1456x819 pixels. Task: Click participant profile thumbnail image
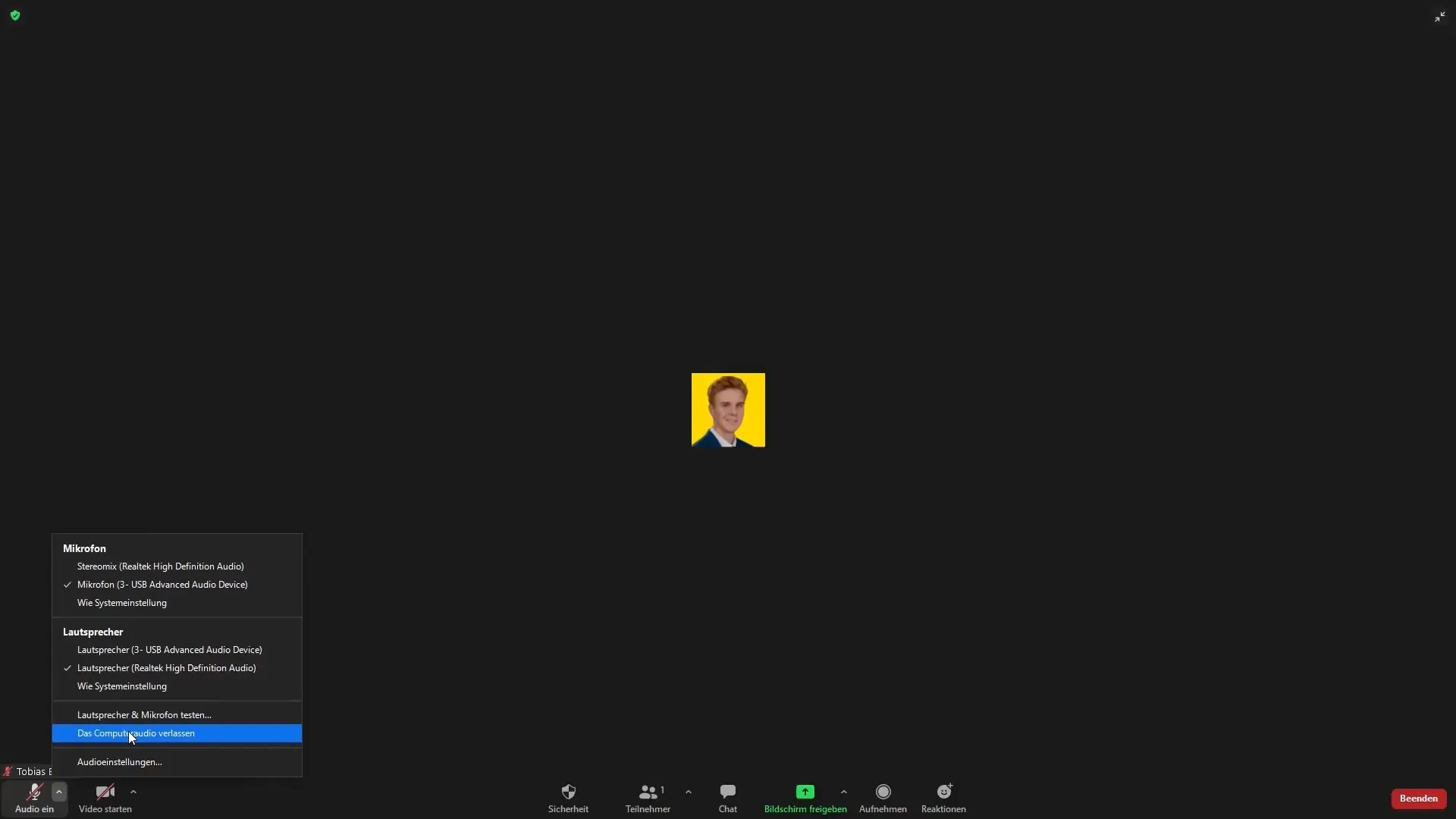728,409
